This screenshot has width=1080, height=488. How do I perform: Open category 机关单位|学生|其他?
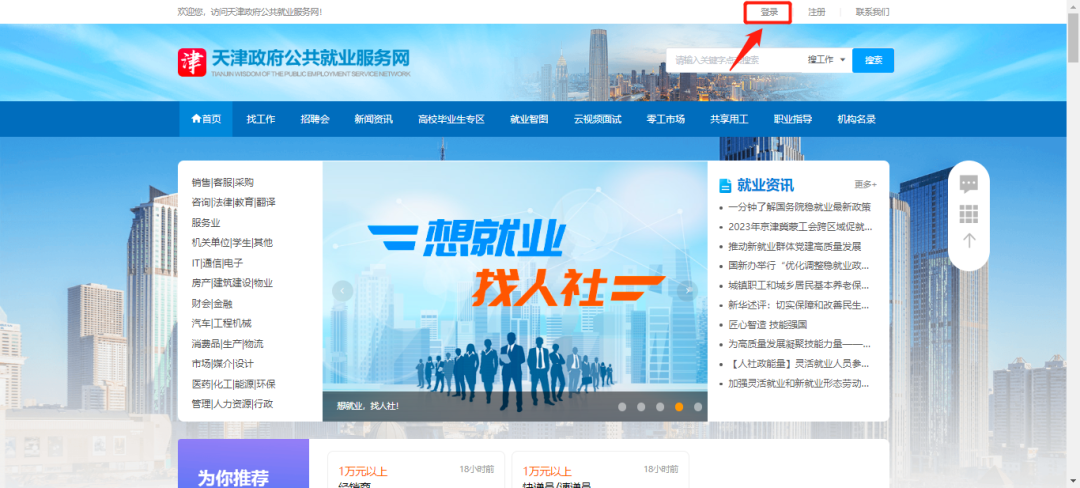[x=232, y=242]
